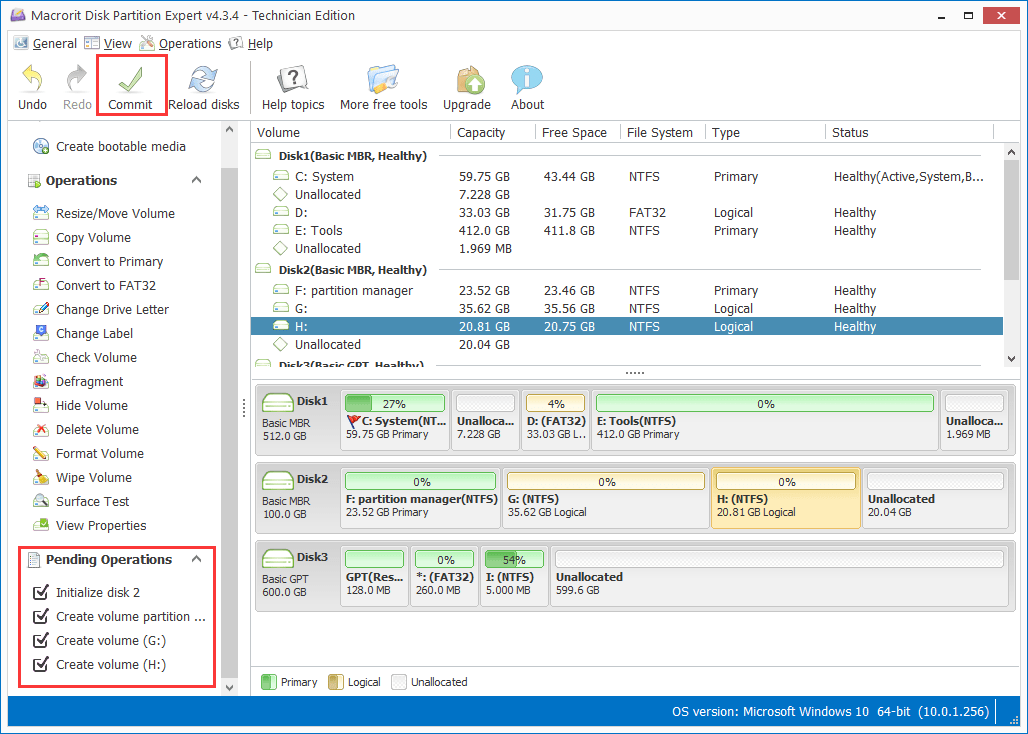Image resolution: width=1028 pixels, height=734 pixels.
Task: Select the E: Tools volume row
Action: click(x=627, y=231)
